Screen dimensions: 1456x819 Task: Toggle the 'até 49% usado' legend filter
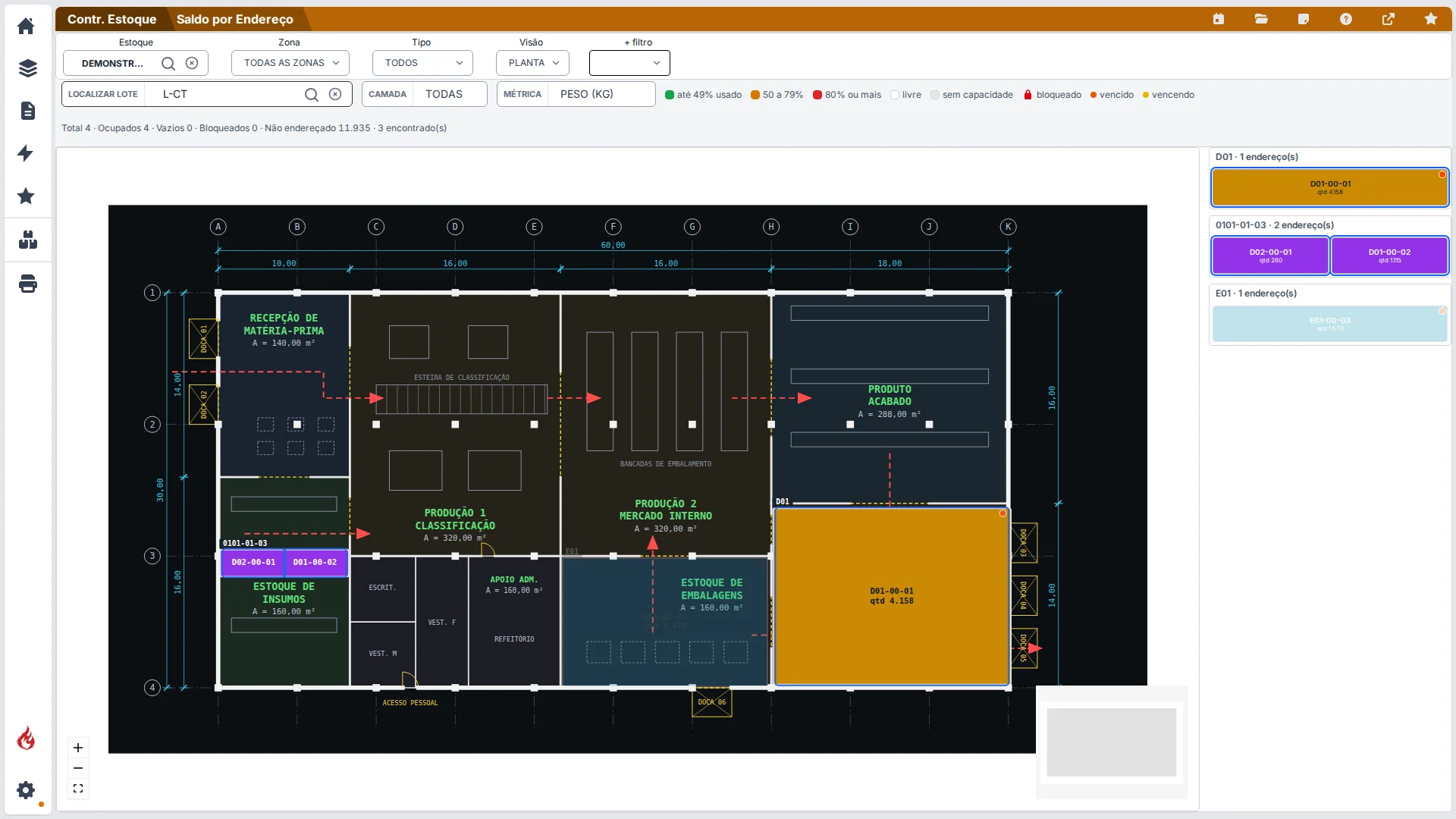click(703, 95)
